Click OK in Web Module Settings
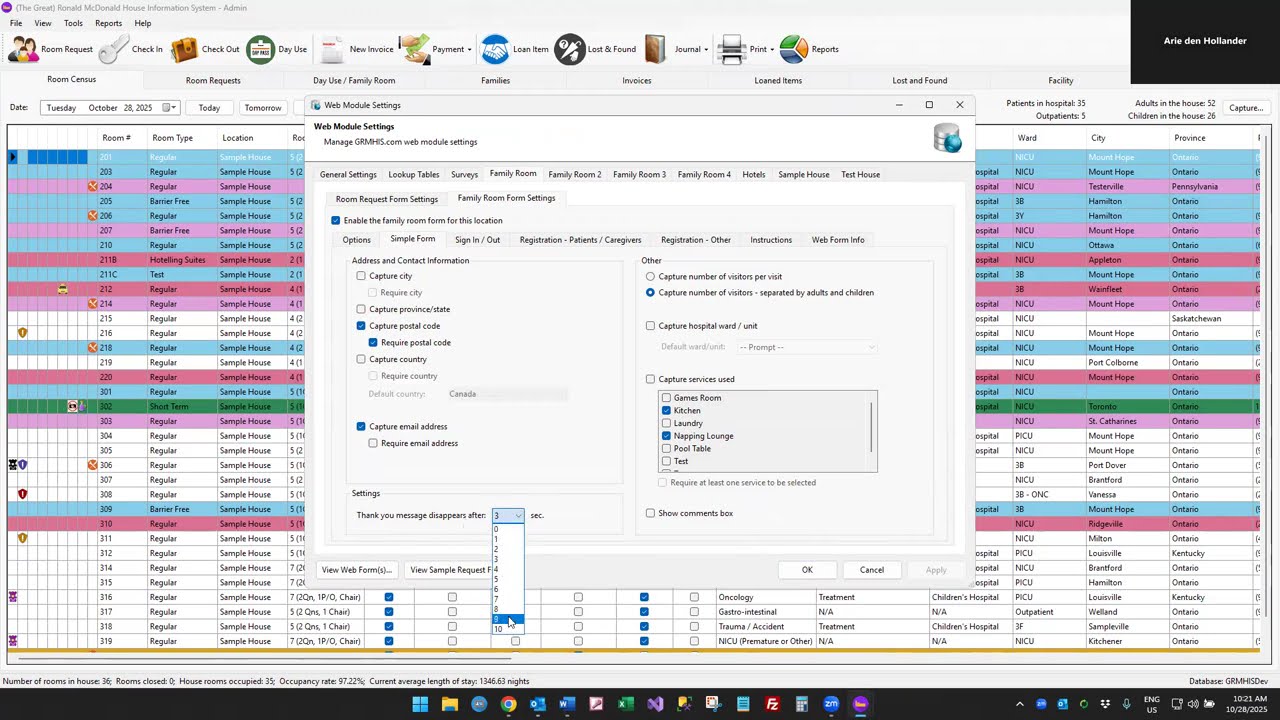 pos(807,570)
